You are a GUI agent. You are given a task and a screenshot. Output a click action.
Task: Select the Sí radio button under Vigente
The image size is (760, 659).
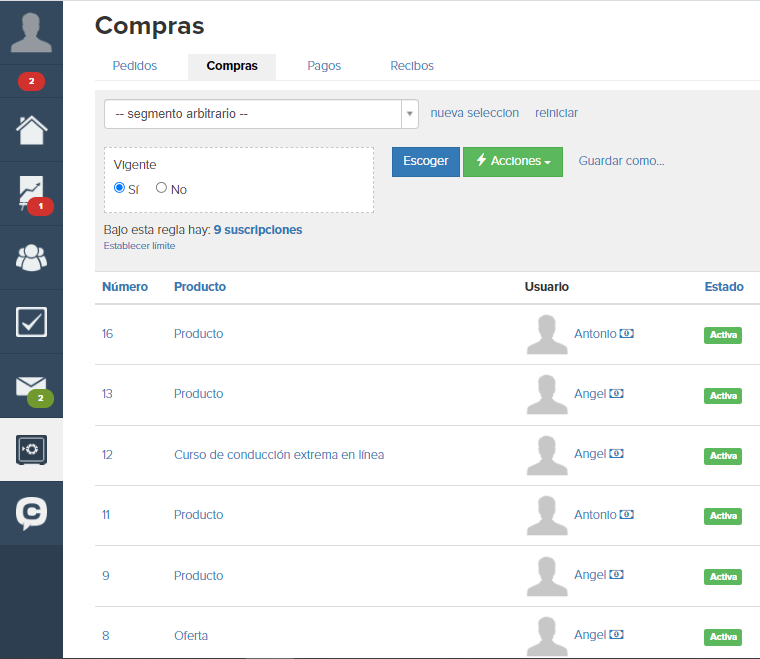(x=119, y=188)
